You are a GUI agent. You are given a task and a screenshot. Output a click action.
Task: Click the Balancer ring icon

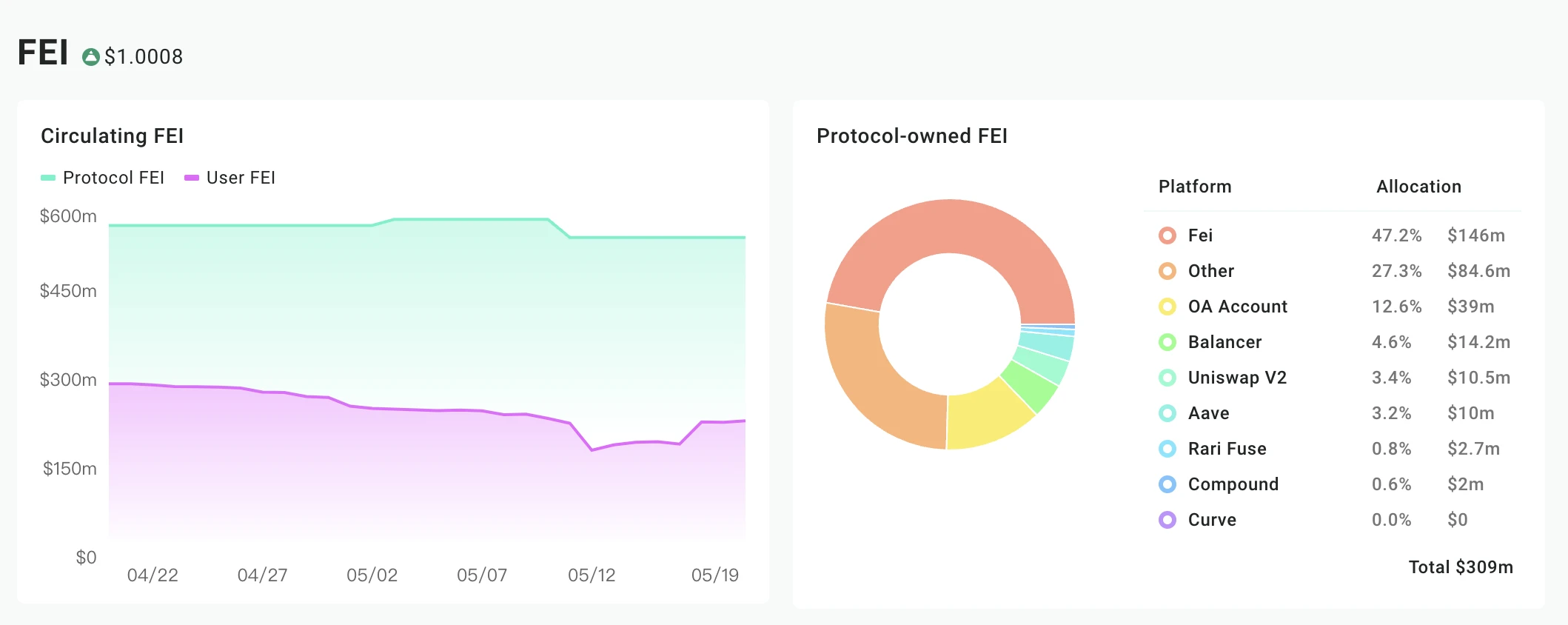[1167, 342]
